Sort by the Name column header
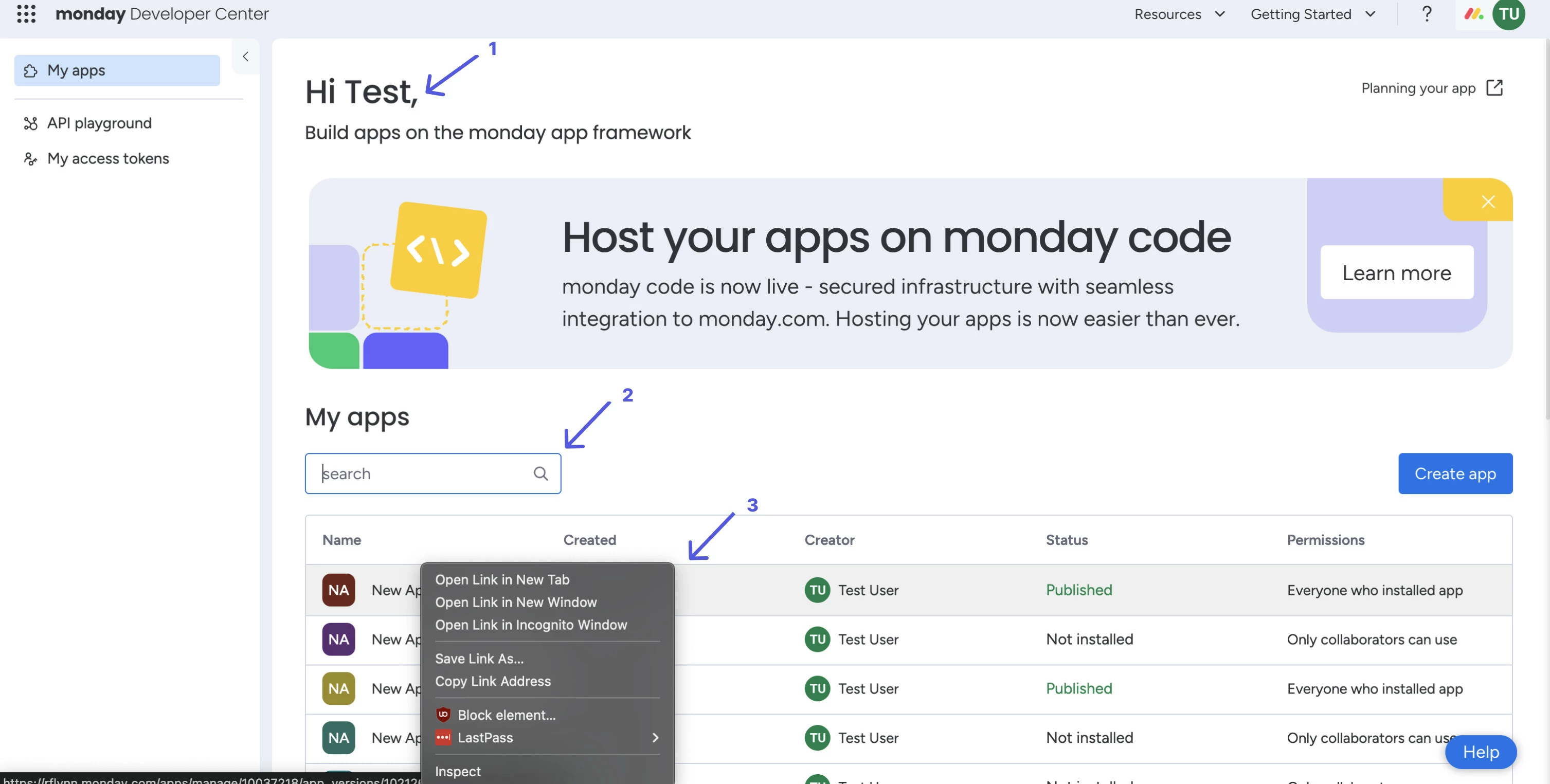Image resolution: width=1550 pixels, height=784 pixels. pyautogui.click(x=341, y=540)
